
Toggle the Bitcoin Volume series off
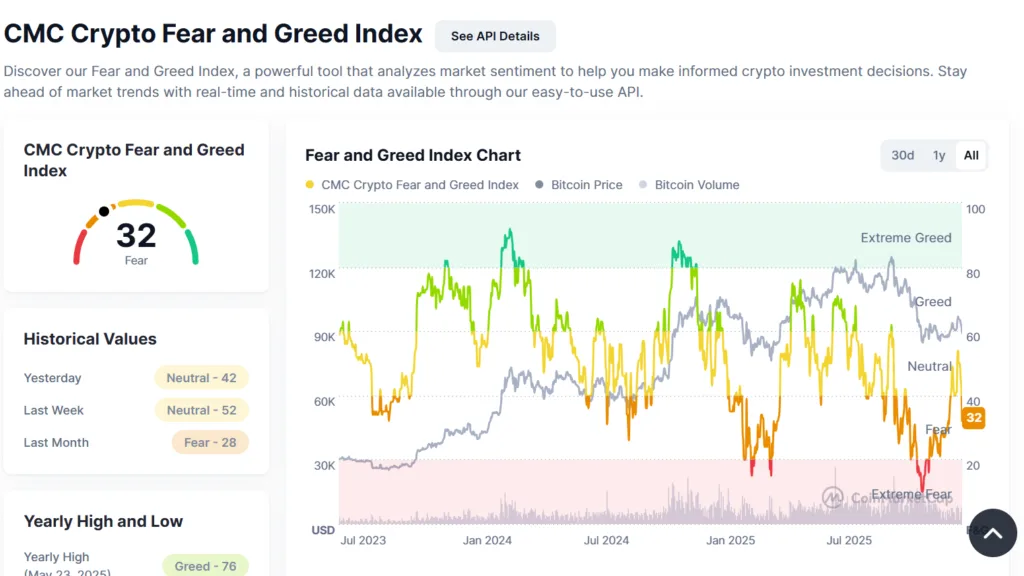pyautogui.click(x=697, y=185)
